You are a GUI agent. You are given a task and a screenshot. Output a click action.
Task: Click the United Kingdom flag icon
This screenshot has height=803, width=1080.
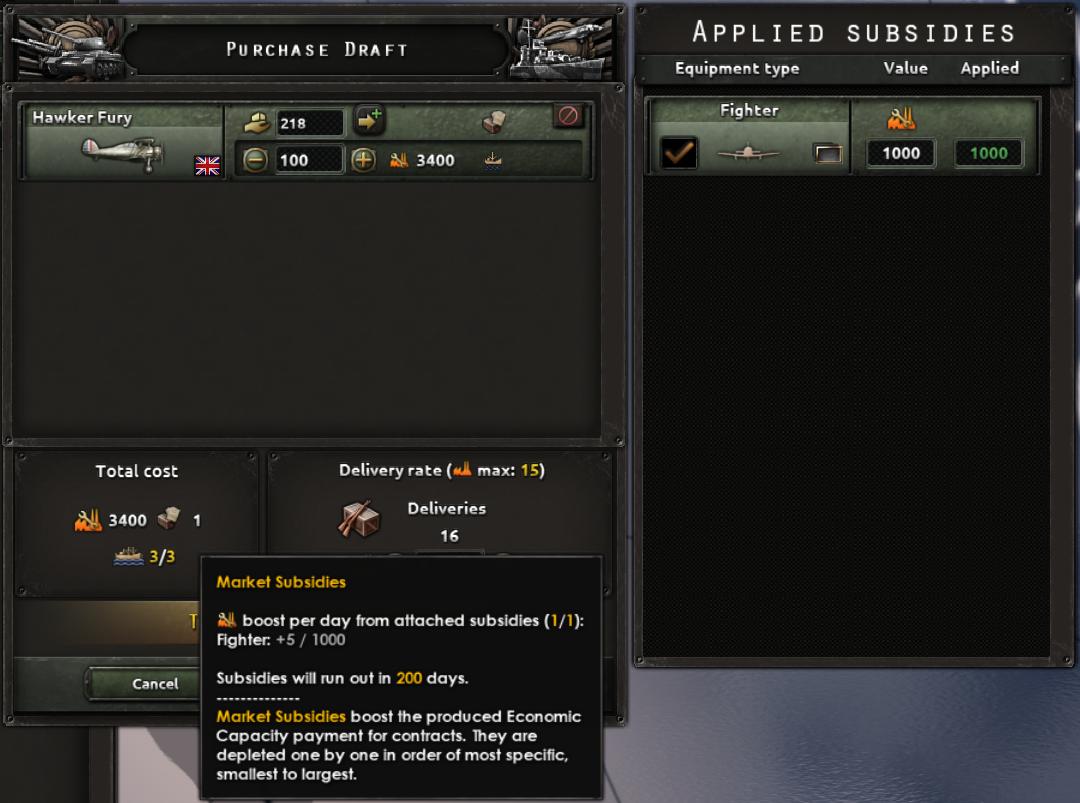point(207,165)
